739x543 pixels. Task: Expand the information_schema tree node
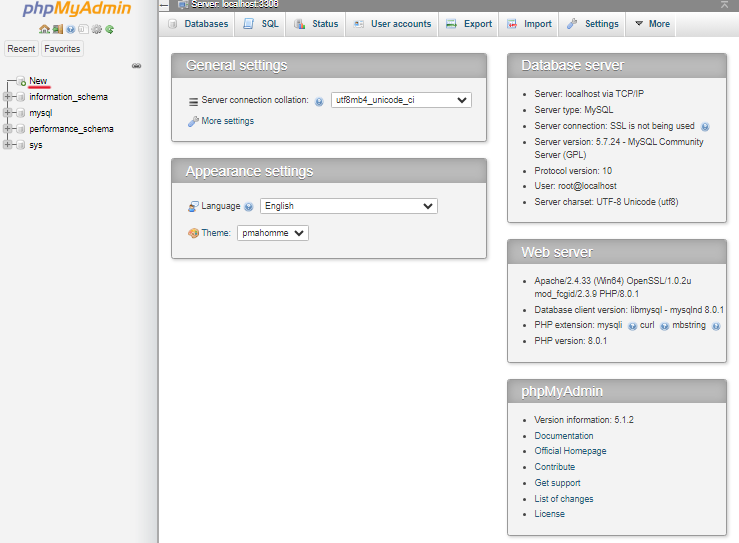pyautogui.click(x=7, y=97)
